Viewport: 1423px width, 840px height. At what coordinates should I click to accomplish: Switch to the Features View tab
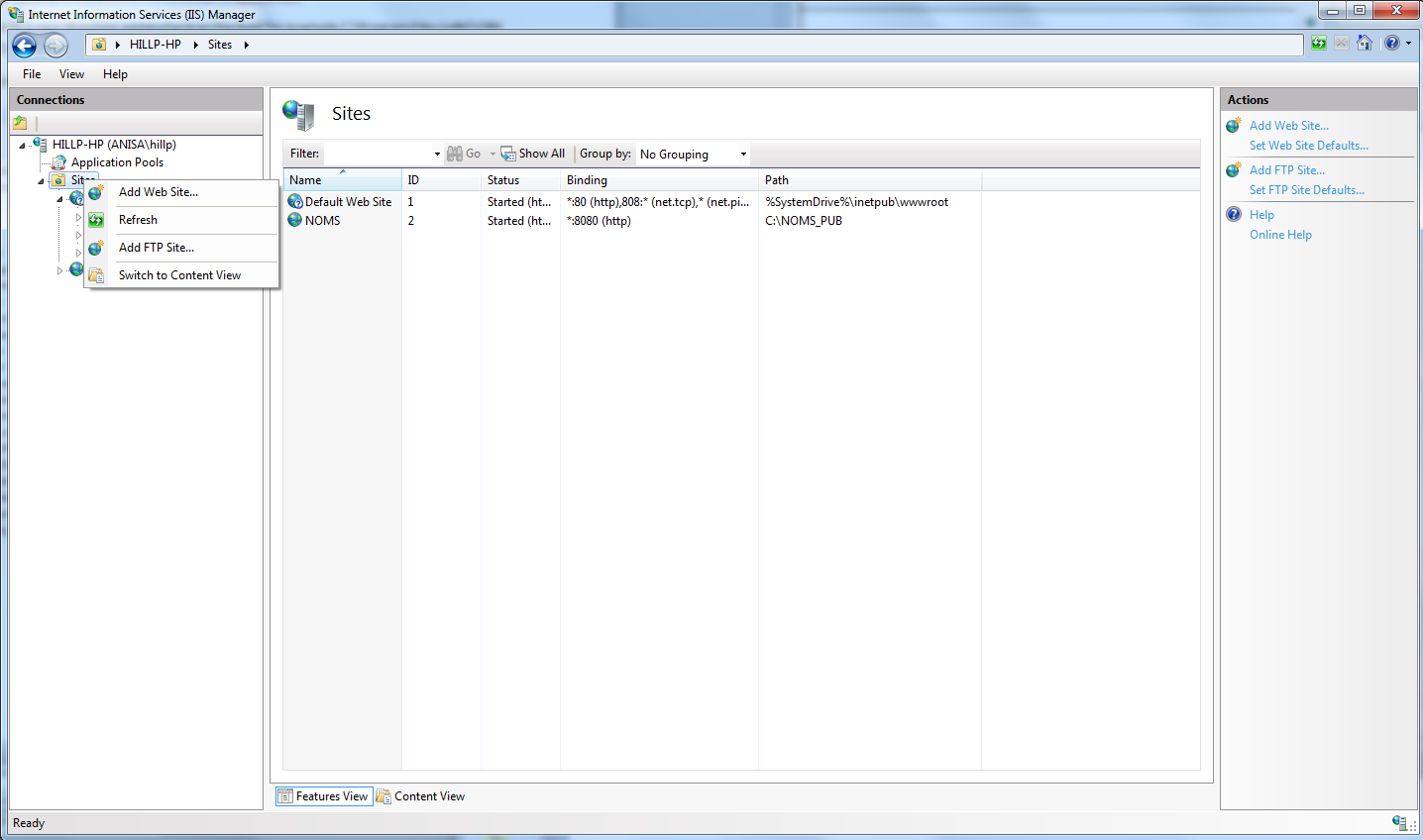324,796
